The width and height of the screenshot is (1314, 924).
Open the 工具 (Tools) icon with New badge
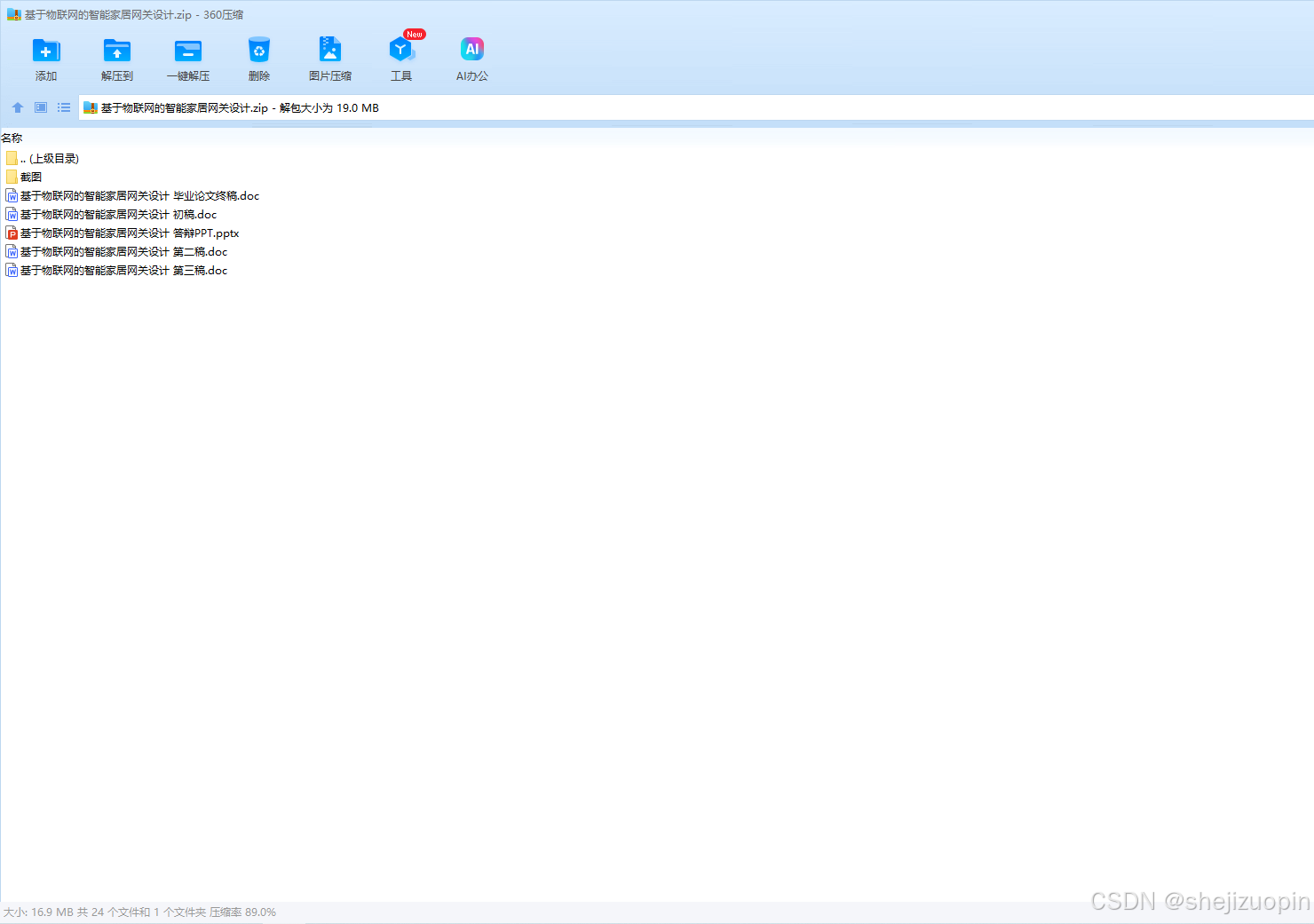(x=401, y=50)
